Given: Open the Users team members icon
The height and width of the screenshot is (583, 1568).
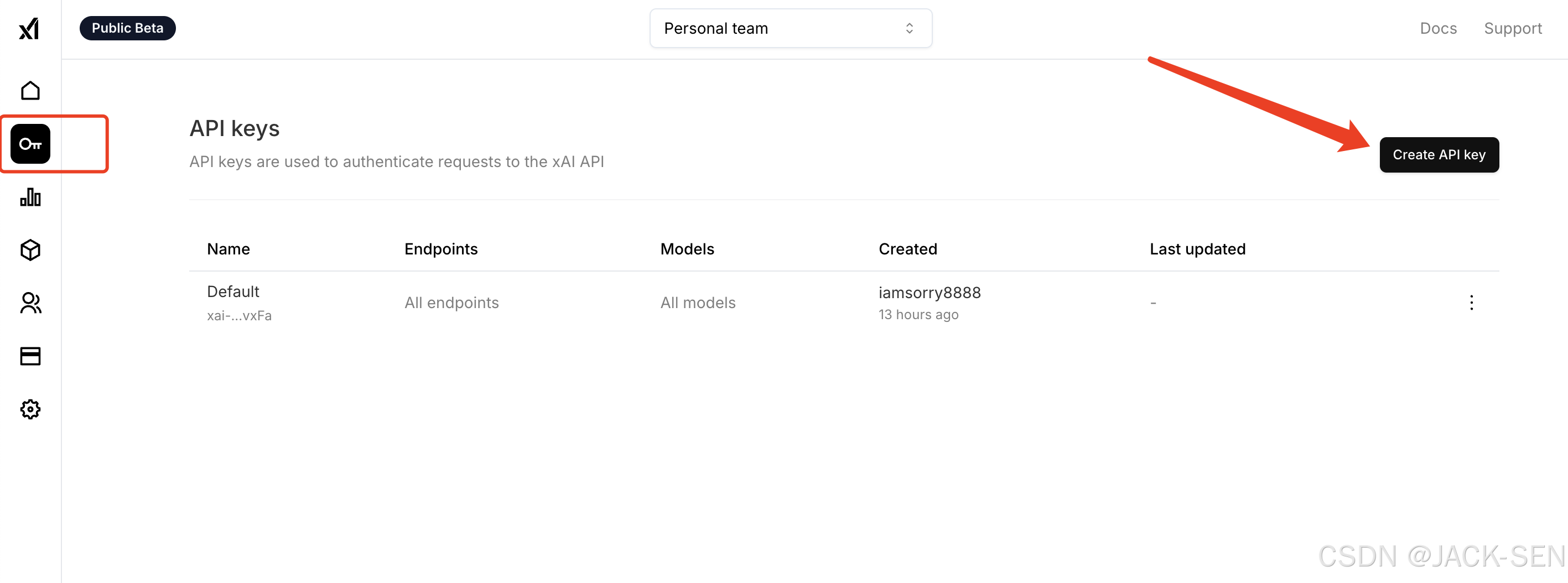Looking at the screenshot, I should tap(30, 303).
